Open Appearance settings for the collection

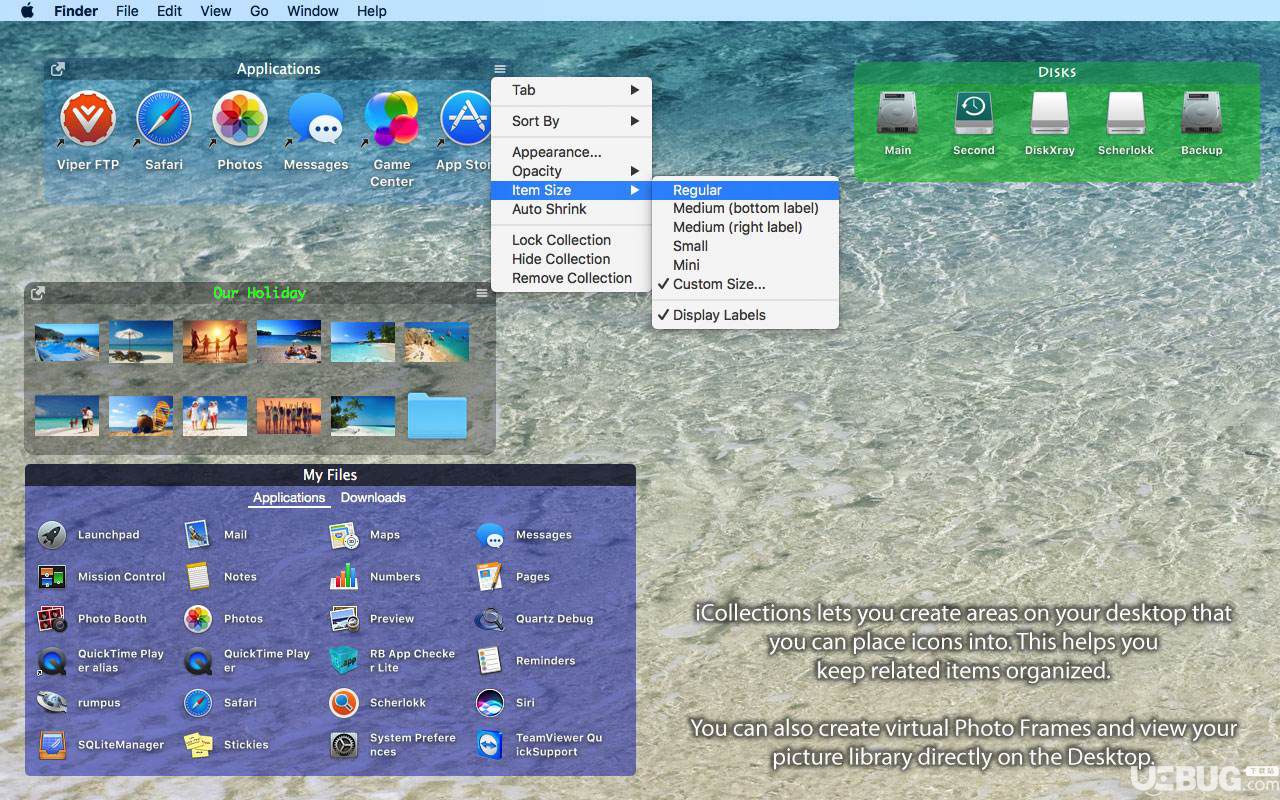[x=571, y=152]
